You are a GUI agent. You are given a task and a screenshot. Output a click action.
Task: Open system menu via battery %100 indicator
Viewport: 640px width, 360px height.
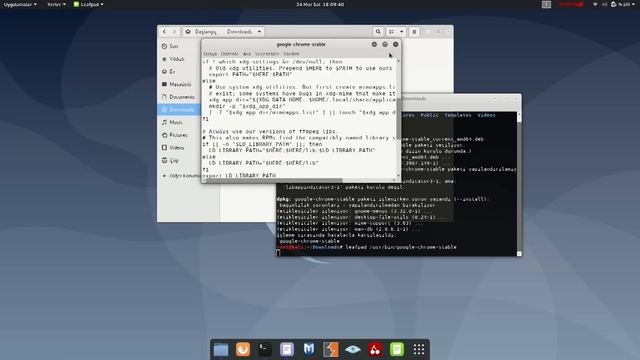623,4
